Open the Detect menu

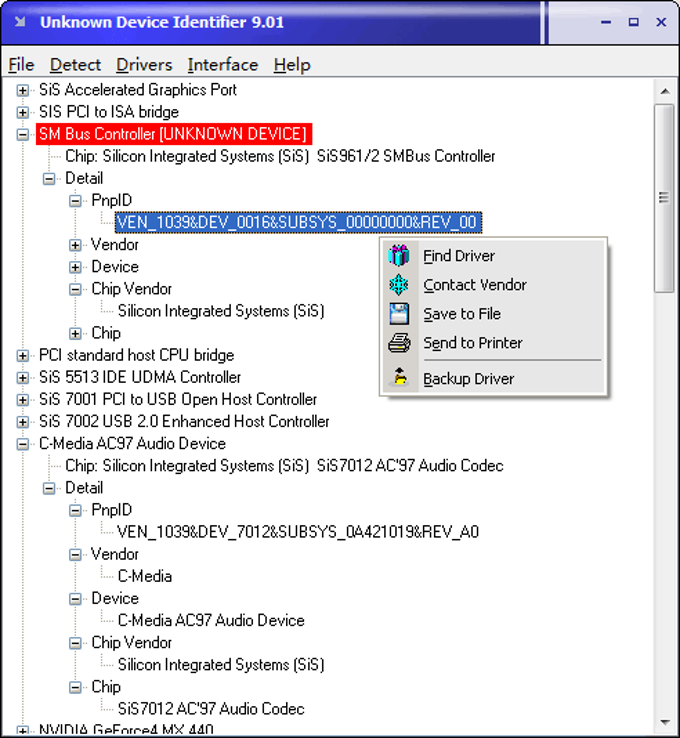75,65
